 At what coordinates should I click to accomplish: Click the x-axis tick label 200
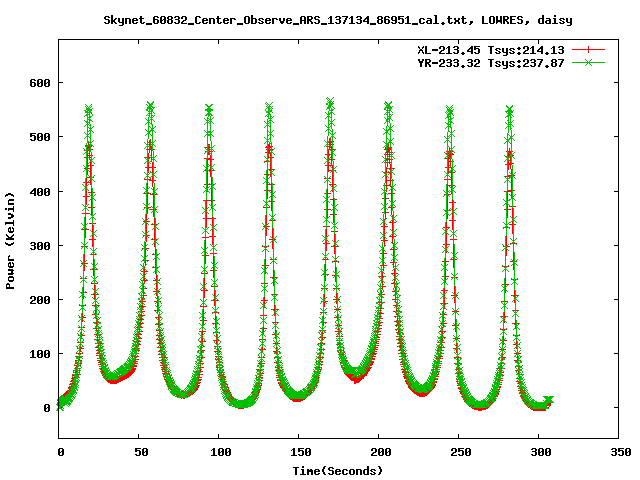tap(380, 452)
